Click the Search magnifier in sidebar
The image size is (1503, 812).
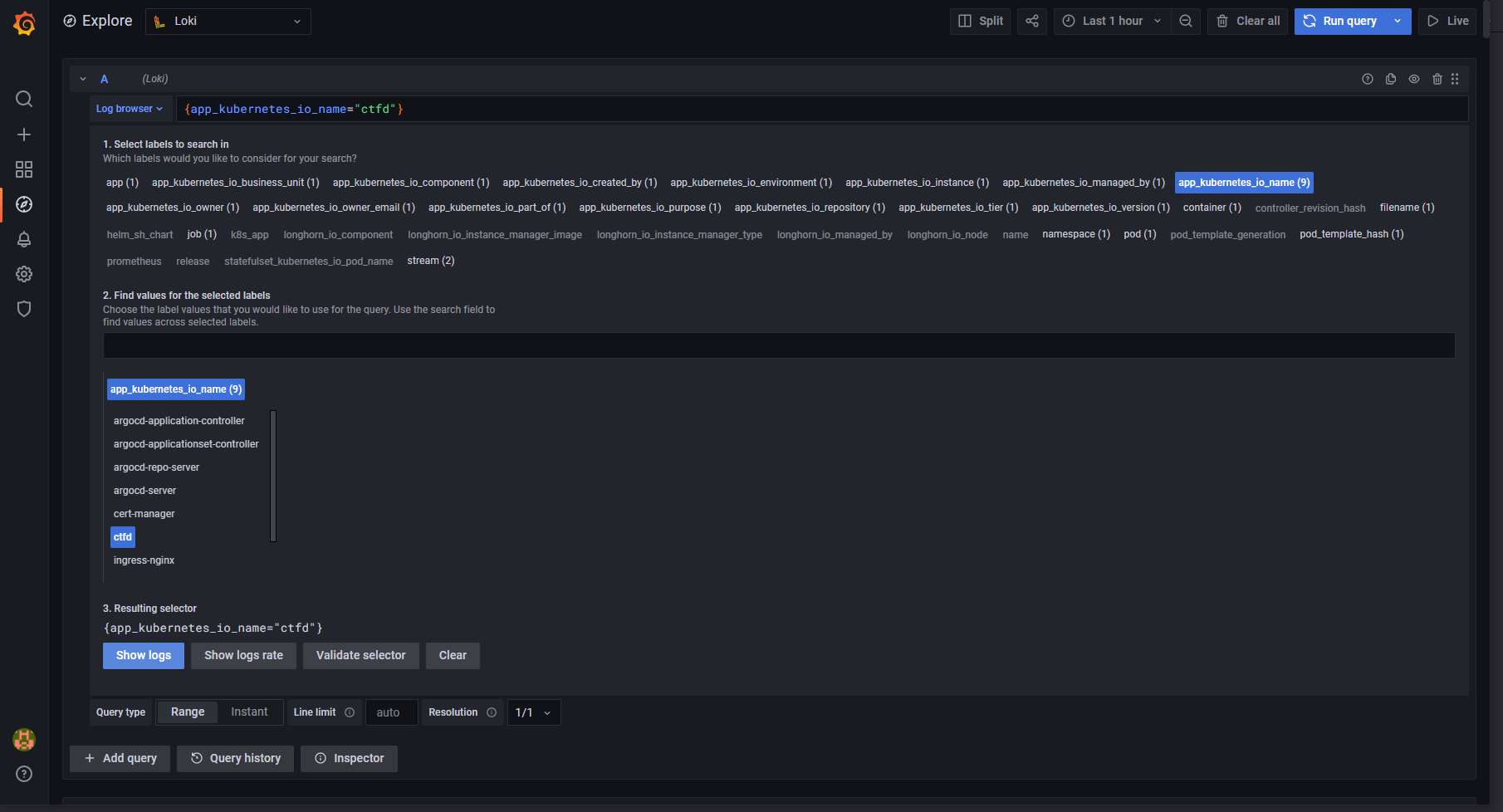coord(24,100)
